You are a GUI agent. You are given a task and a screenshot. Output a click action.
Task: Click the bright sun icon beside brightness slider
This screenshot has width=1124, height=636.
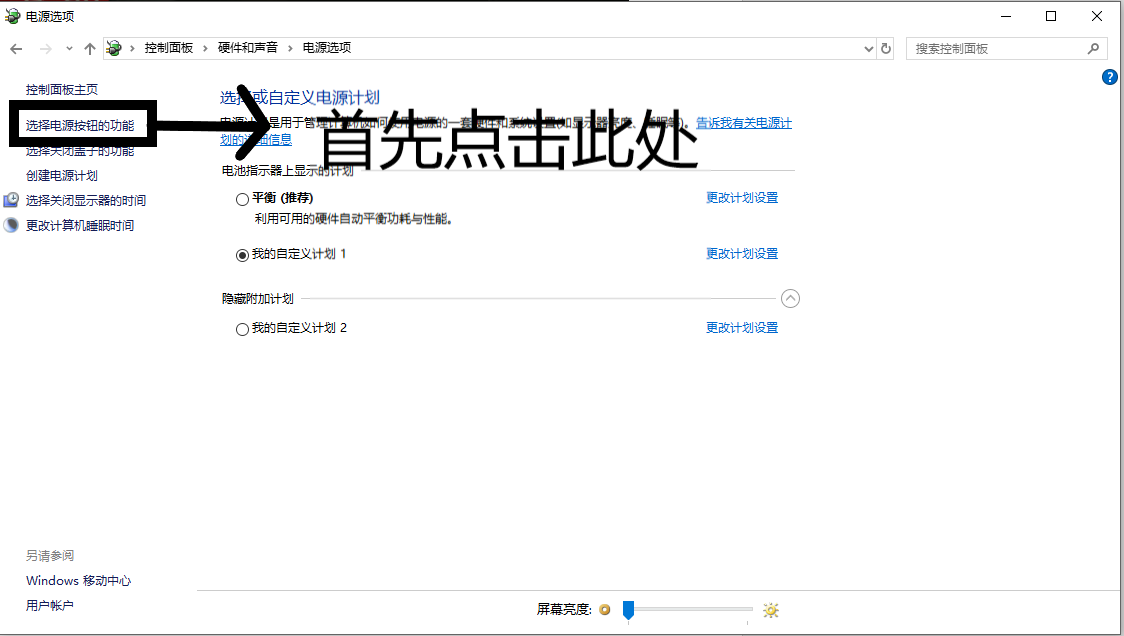[x=771, y=610]
